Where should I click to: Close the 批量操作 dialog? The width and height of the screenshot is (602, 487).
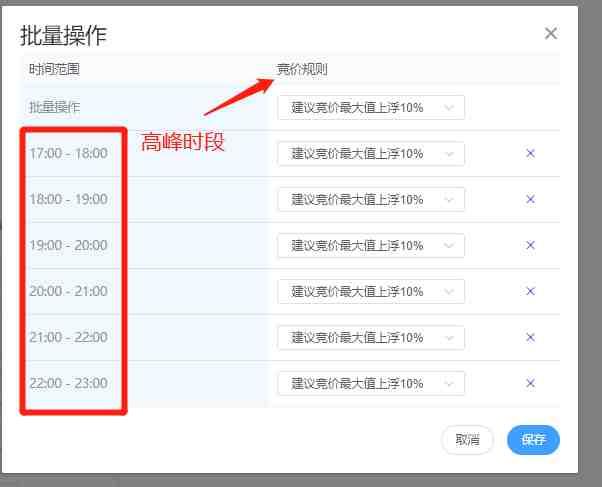tap(550, 33)
